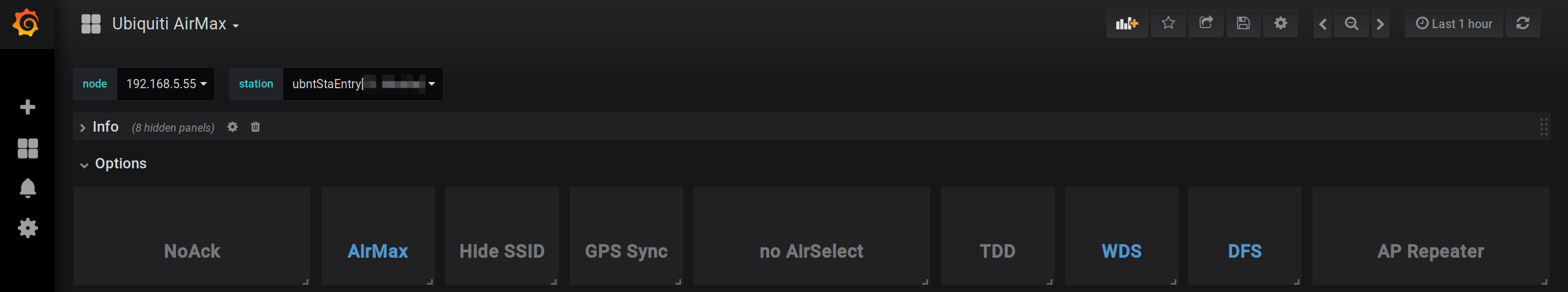Shift time range backward
1568x292 pixels.
[1322, 24]
